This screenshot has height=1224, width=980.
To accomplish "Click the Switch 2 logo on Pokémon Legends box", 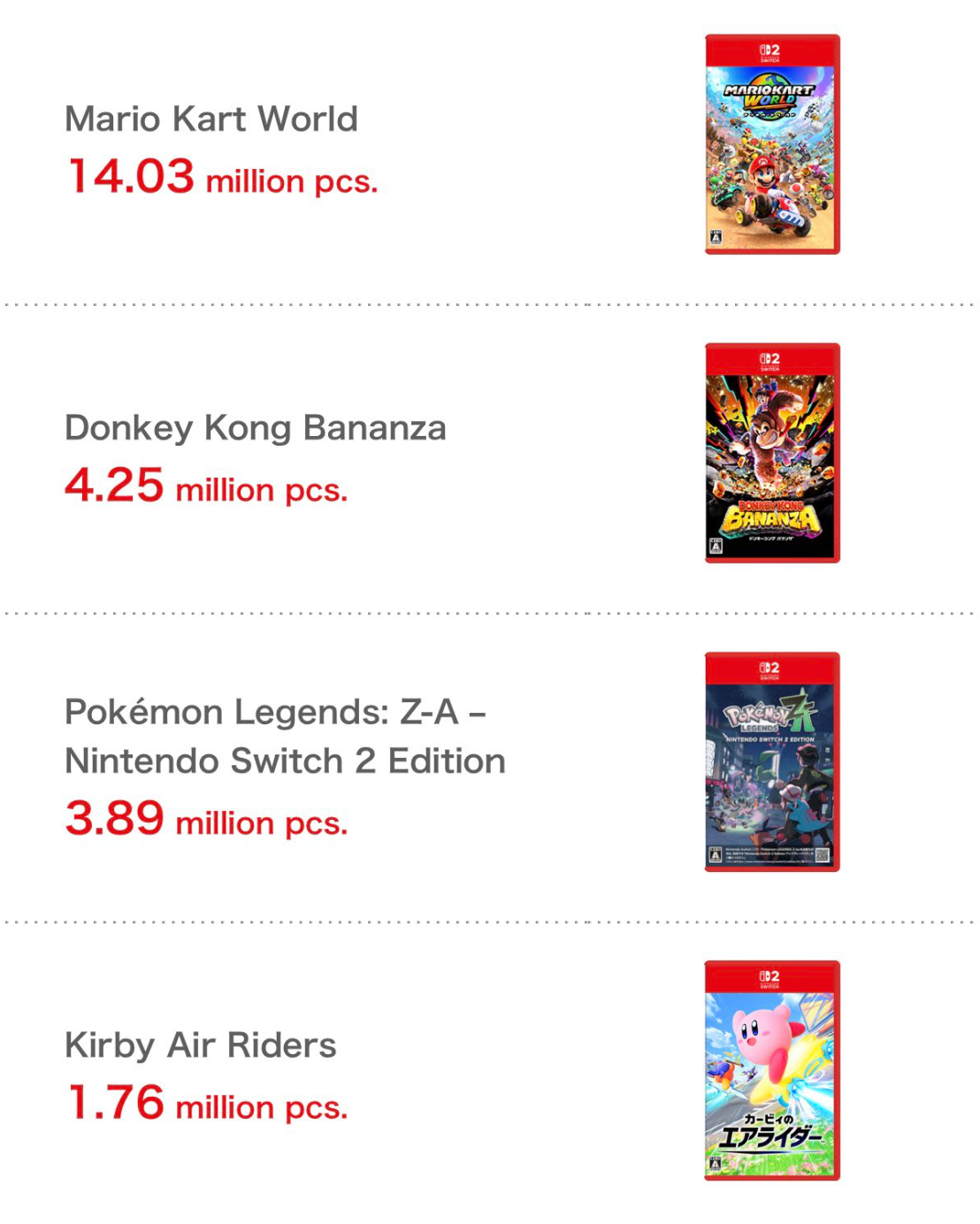I will click(770, 669).
